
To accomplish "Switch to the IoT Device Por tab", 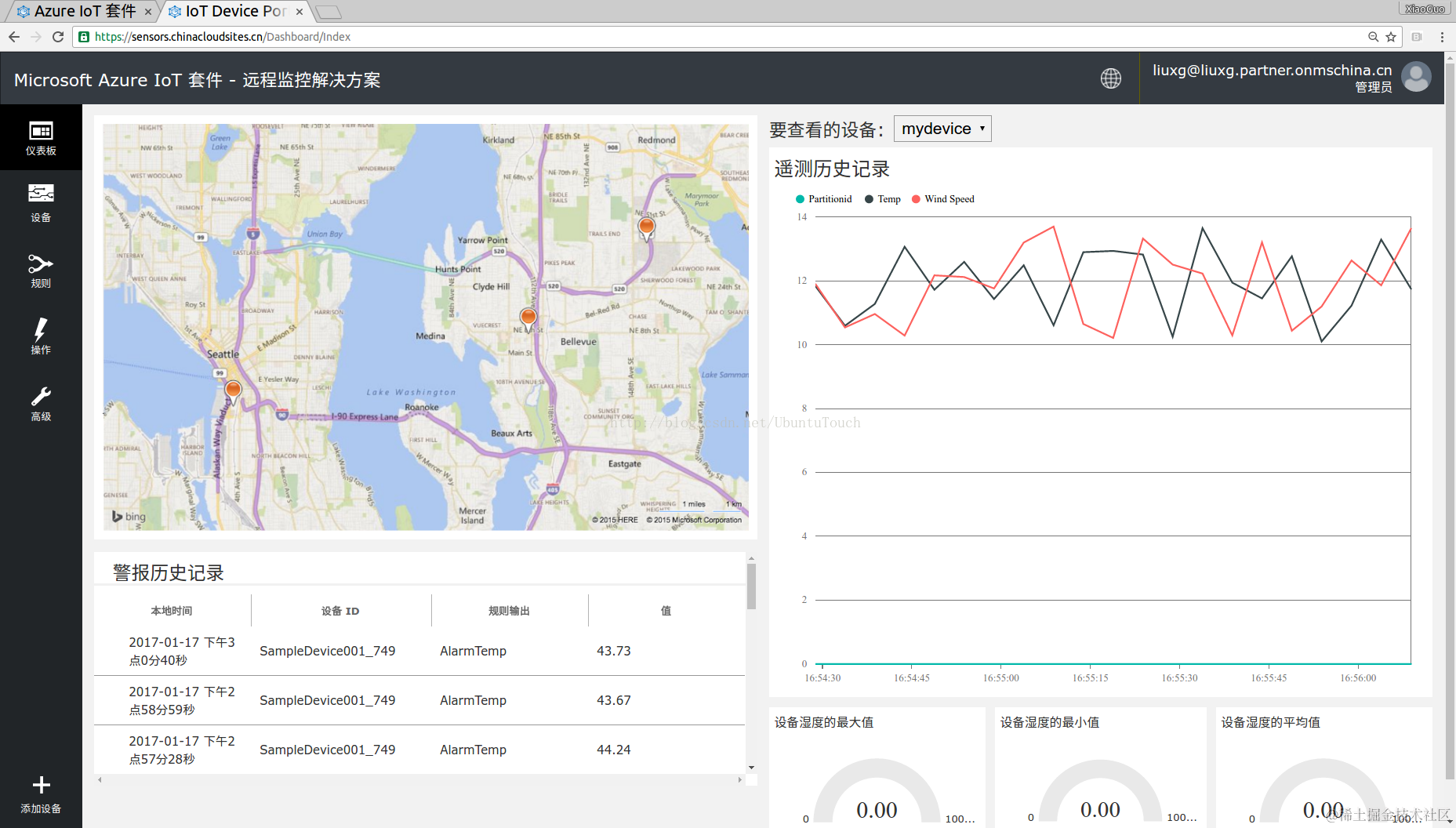I will pyautogui.click(x=235, y=11).
